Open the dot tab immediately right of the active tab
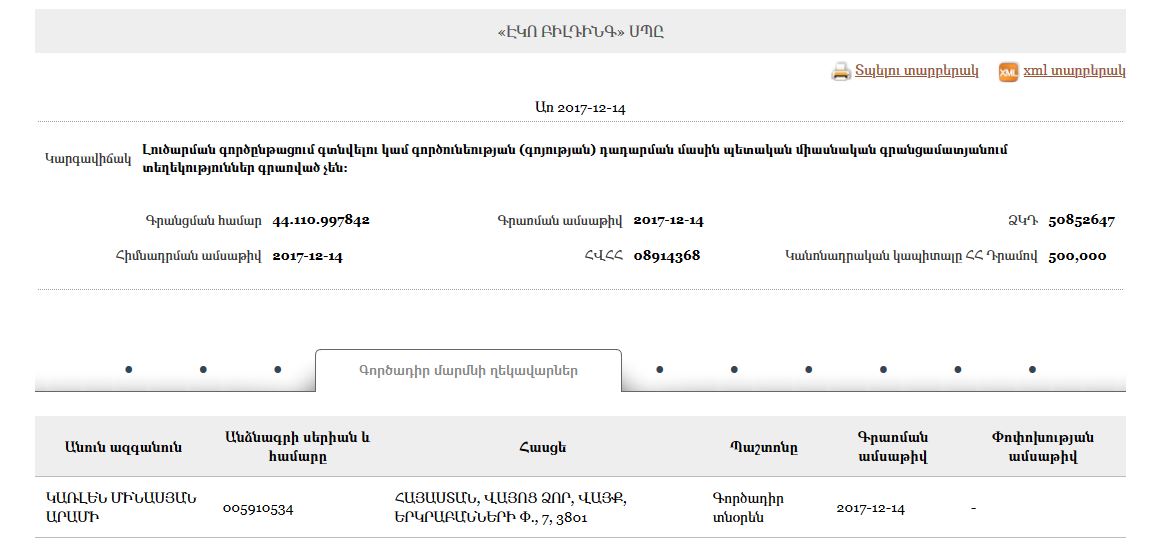This screenshot has width=1151, height=557. click(x=659, y=369)
